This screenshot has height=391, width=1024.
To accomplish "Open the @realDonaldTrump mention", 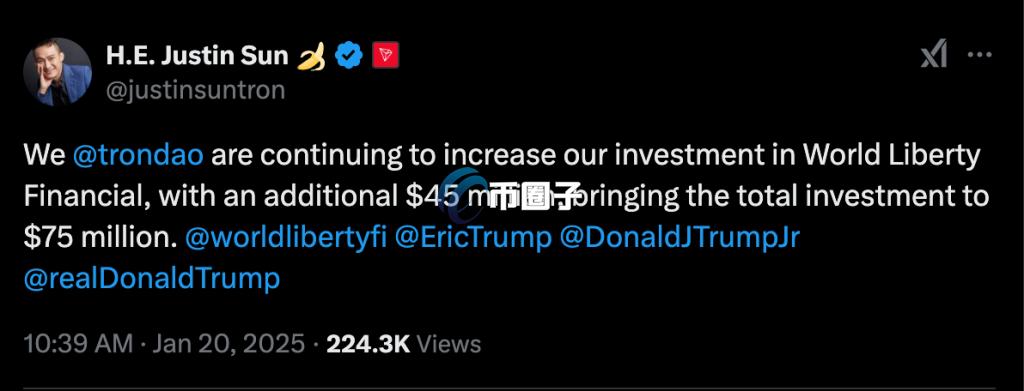I will pos(152,279).
